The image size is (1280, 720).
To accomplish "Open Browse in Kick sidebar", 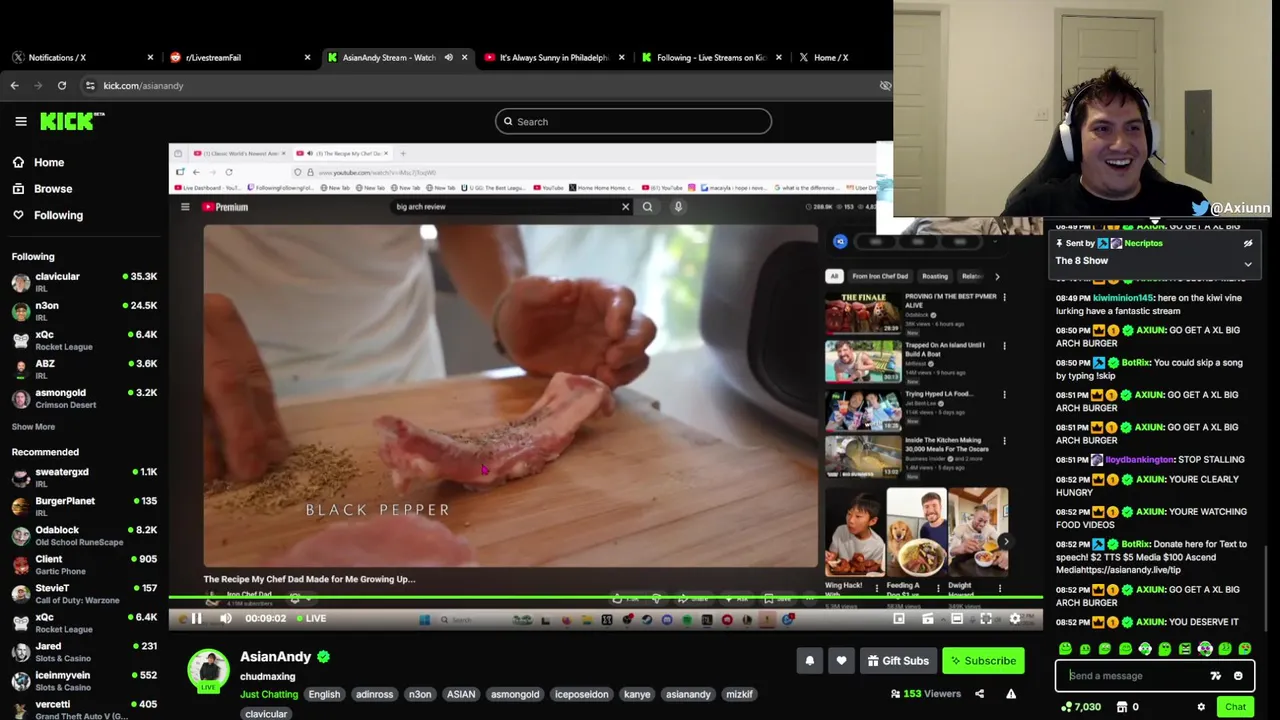I will pos(42,188).
